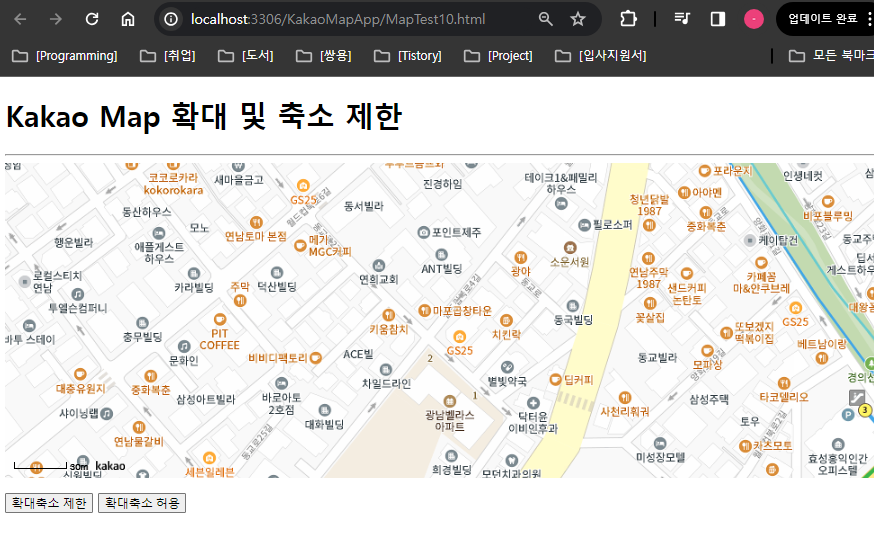The width and height of the screenshot is (874, 549).
Task: Click the ANT빌딩 building marker
Action: [441, 255]
